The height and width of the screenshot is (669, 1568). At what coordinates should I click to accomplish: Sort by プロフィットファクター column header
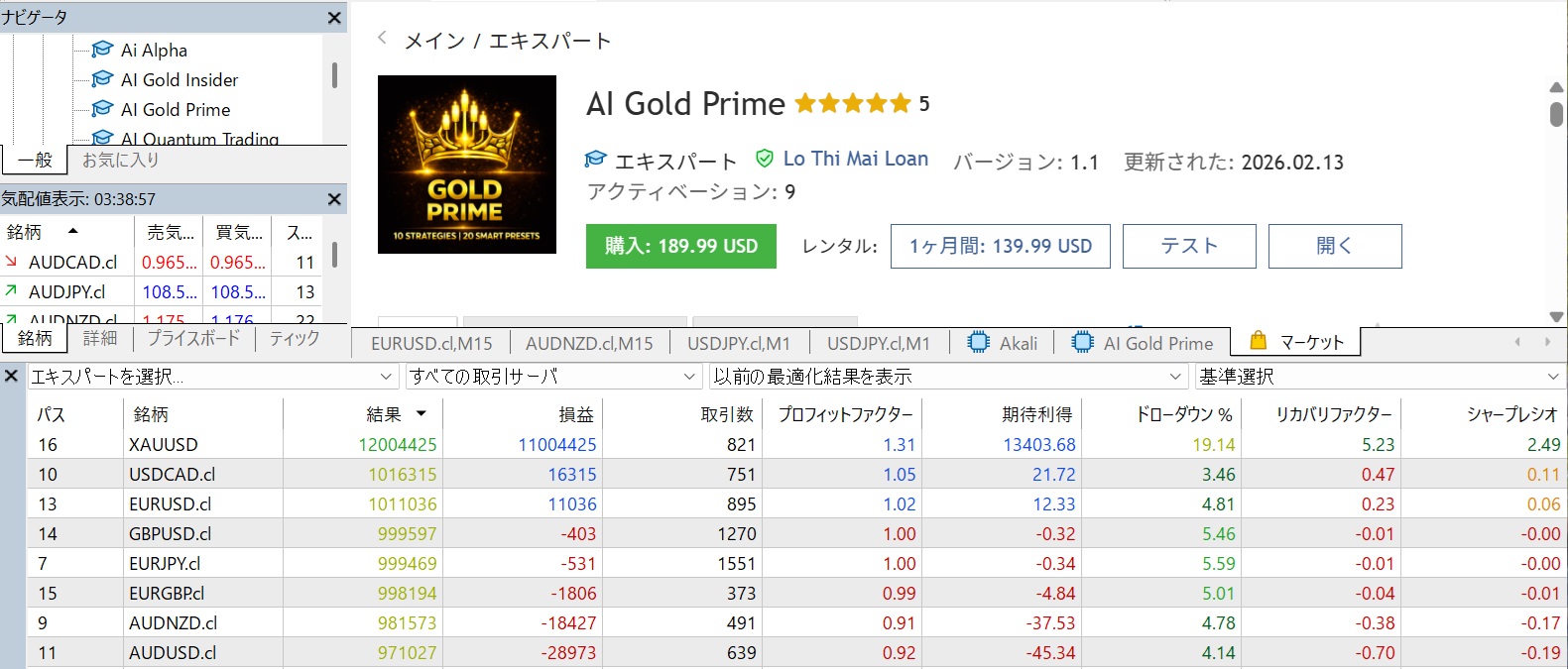click(x=842, y=414)
